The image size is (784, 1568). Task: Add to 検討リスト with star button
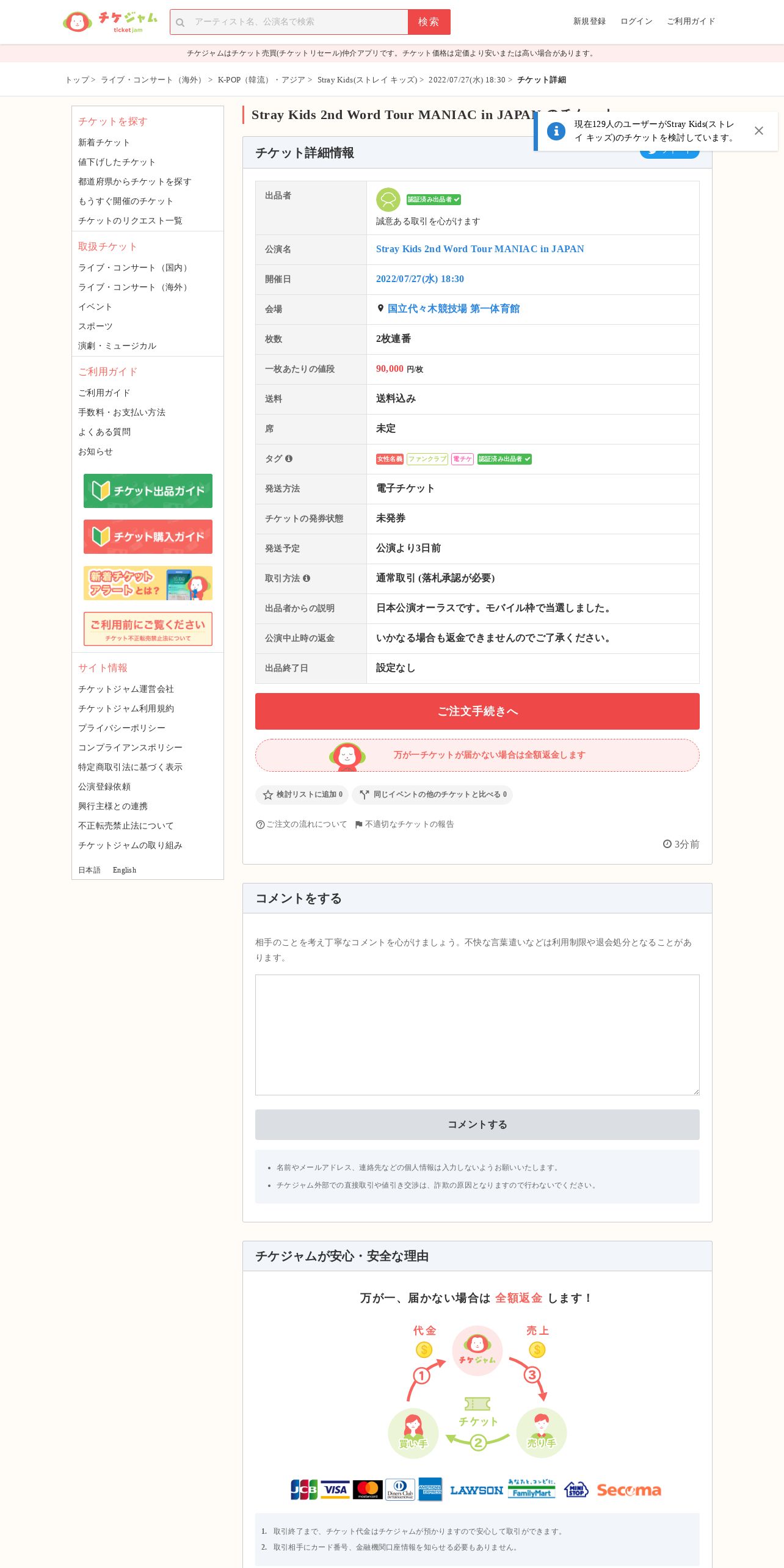click(302, 794)
